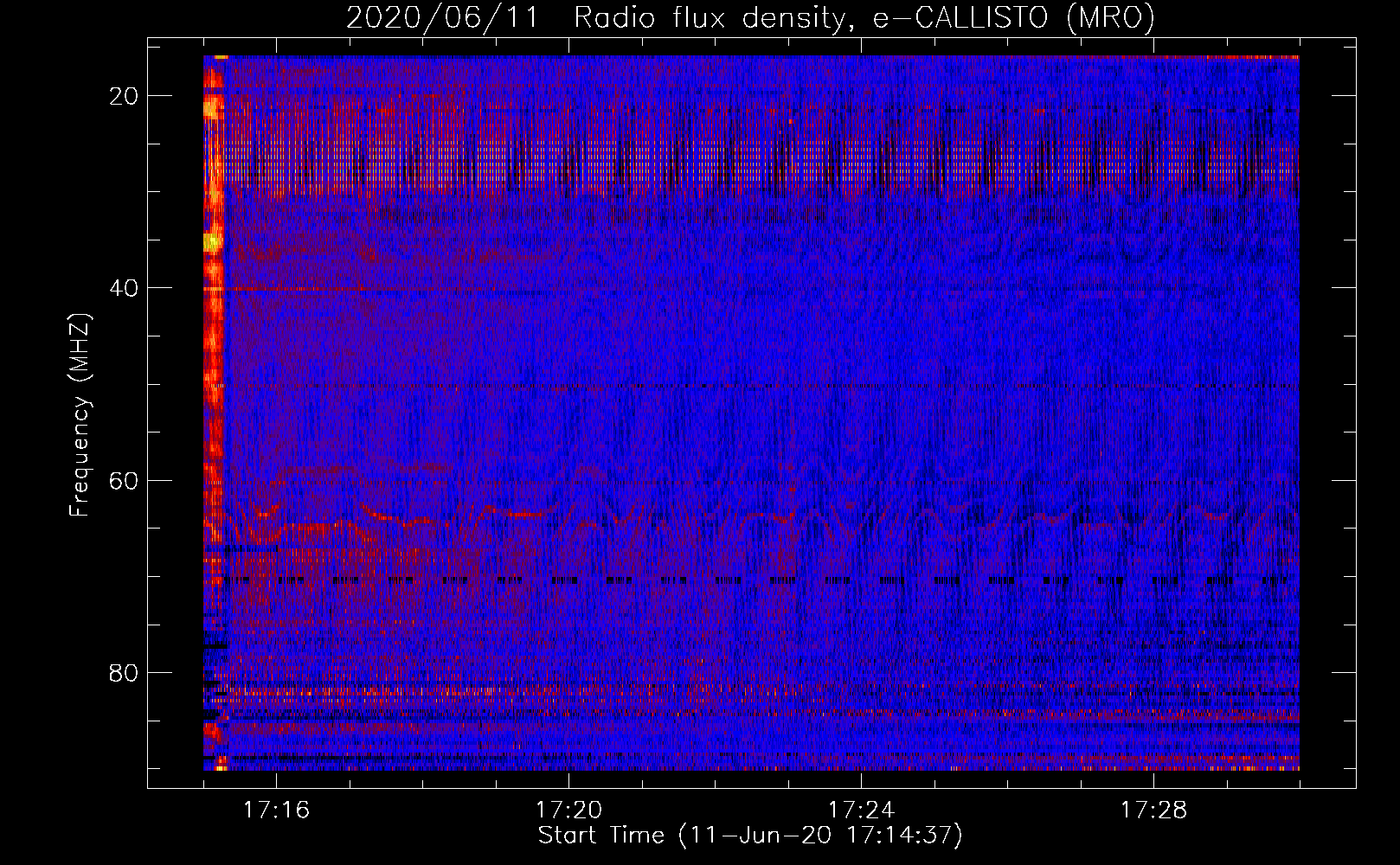
Task: Click the 'Start Time (11-Jun-20 17:14:37)' label
Action: pos(750,836)
